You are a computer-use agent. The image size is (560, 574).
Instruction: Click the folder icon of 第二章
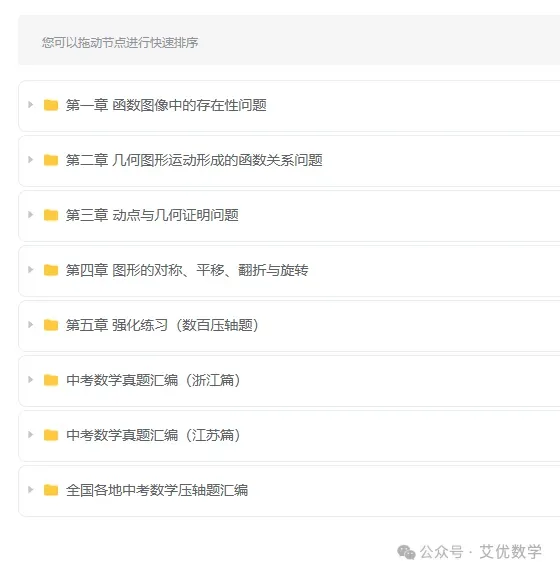51,160
